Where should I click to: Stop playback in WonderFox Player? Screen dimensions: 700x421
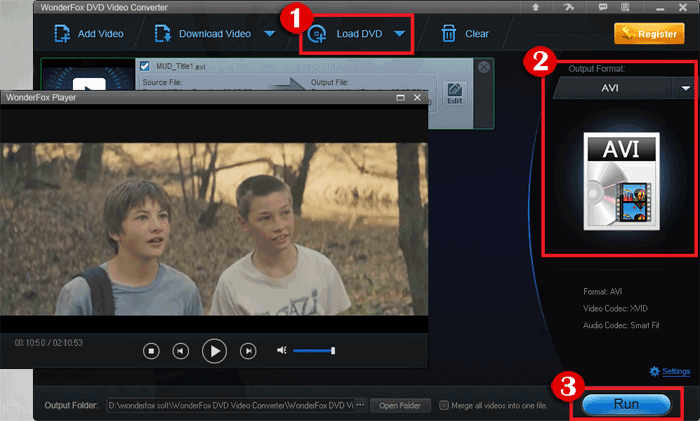pyautogui.click(x=151, y=351)
